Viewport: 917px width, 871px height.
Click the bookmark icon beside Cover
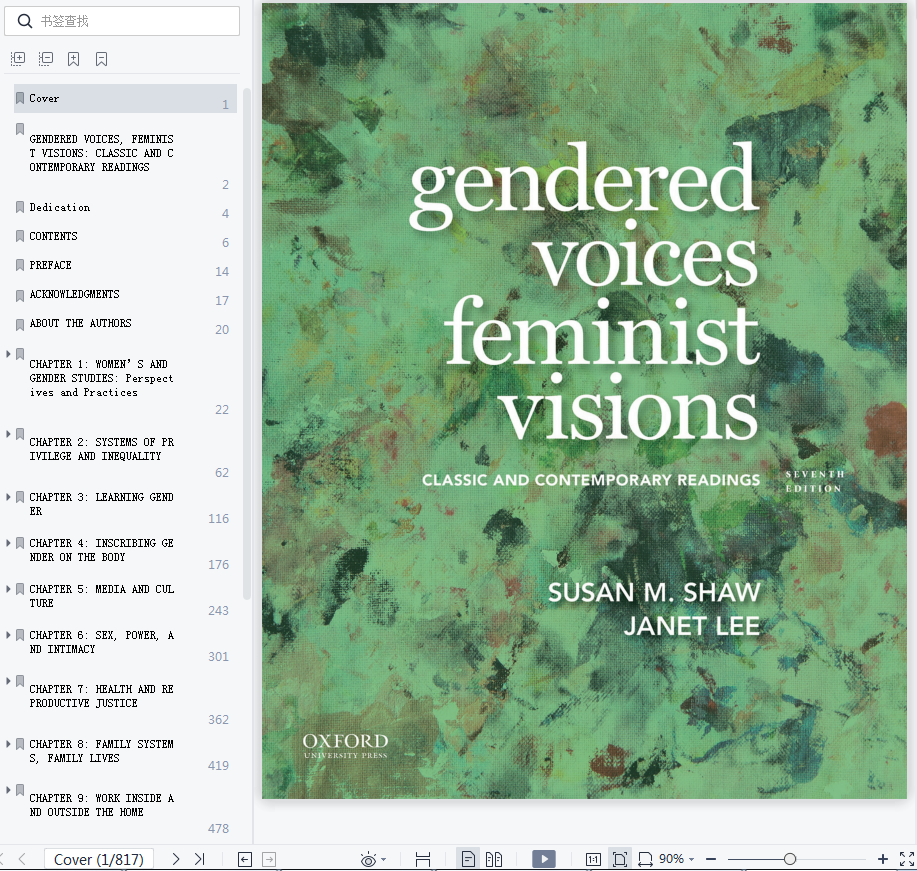point(20,98)
